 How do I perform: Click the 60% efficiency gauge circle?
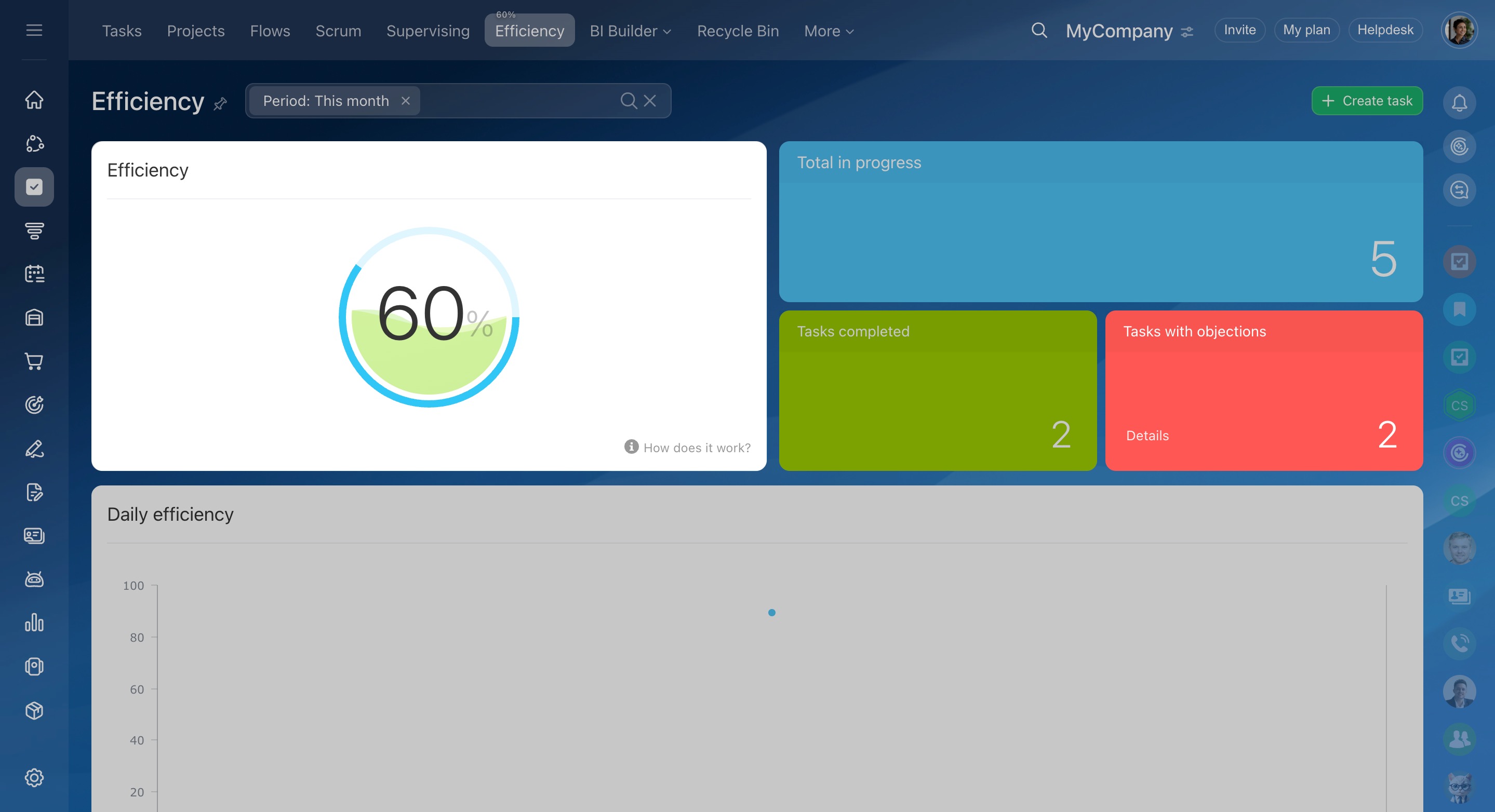coord(429,317)
